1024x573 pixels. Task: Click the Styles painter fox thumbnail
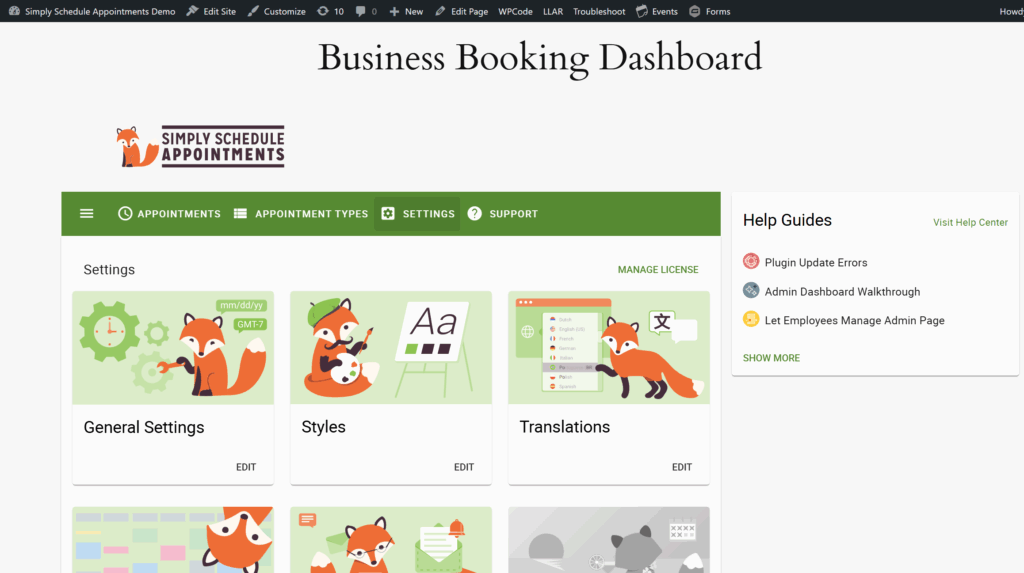tap(391, 348)
